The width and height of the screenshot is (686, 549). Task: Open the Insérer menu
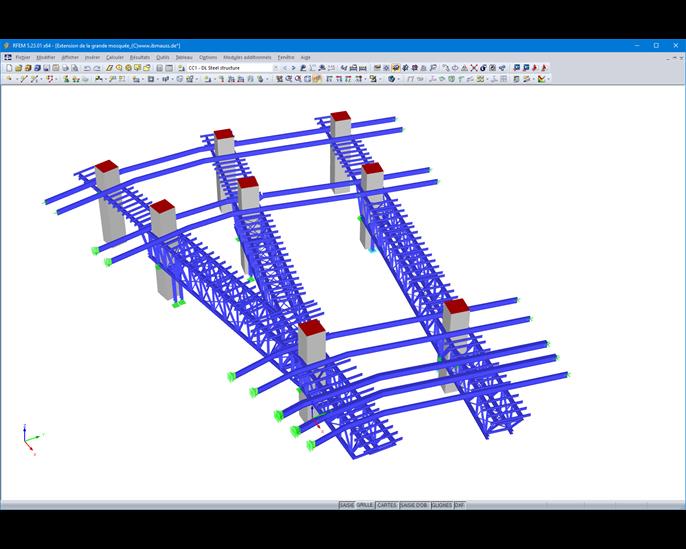tap(92, 57)
